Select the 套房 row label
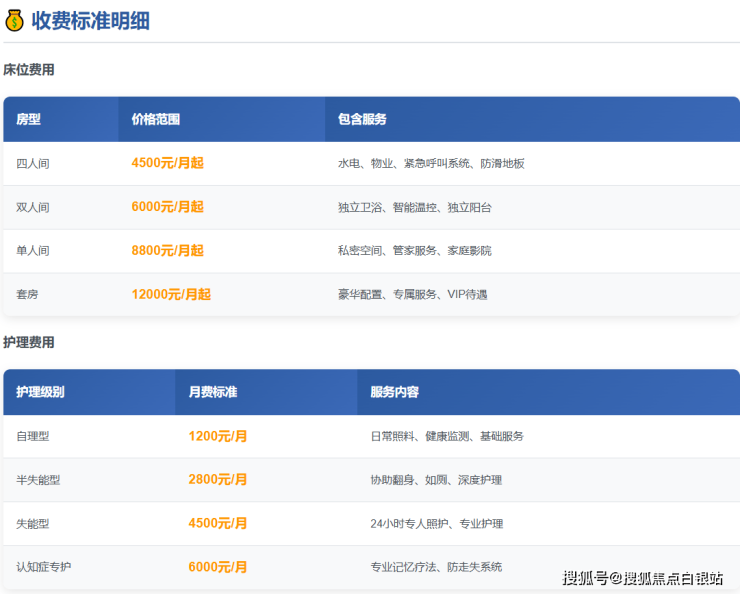Screen dimensions: 740x594 pos(28,295)
